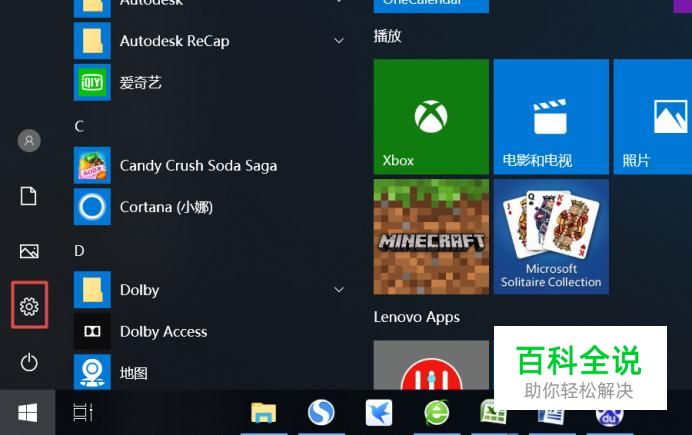Open Microsoft Solitaire Collection tile
The image size is (692, 435).
click(x=551, y=237)
